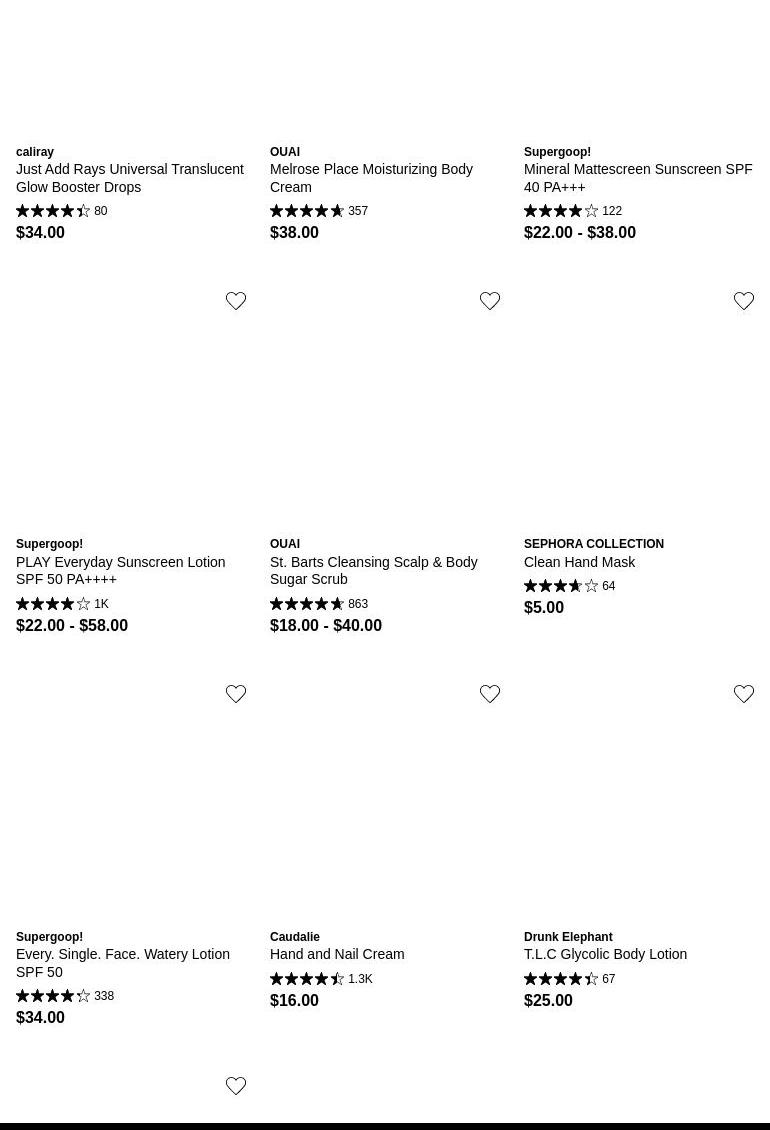
Task: Love the T.L.C Glycolic Body Lotion
Action: [x=744, y=694]
